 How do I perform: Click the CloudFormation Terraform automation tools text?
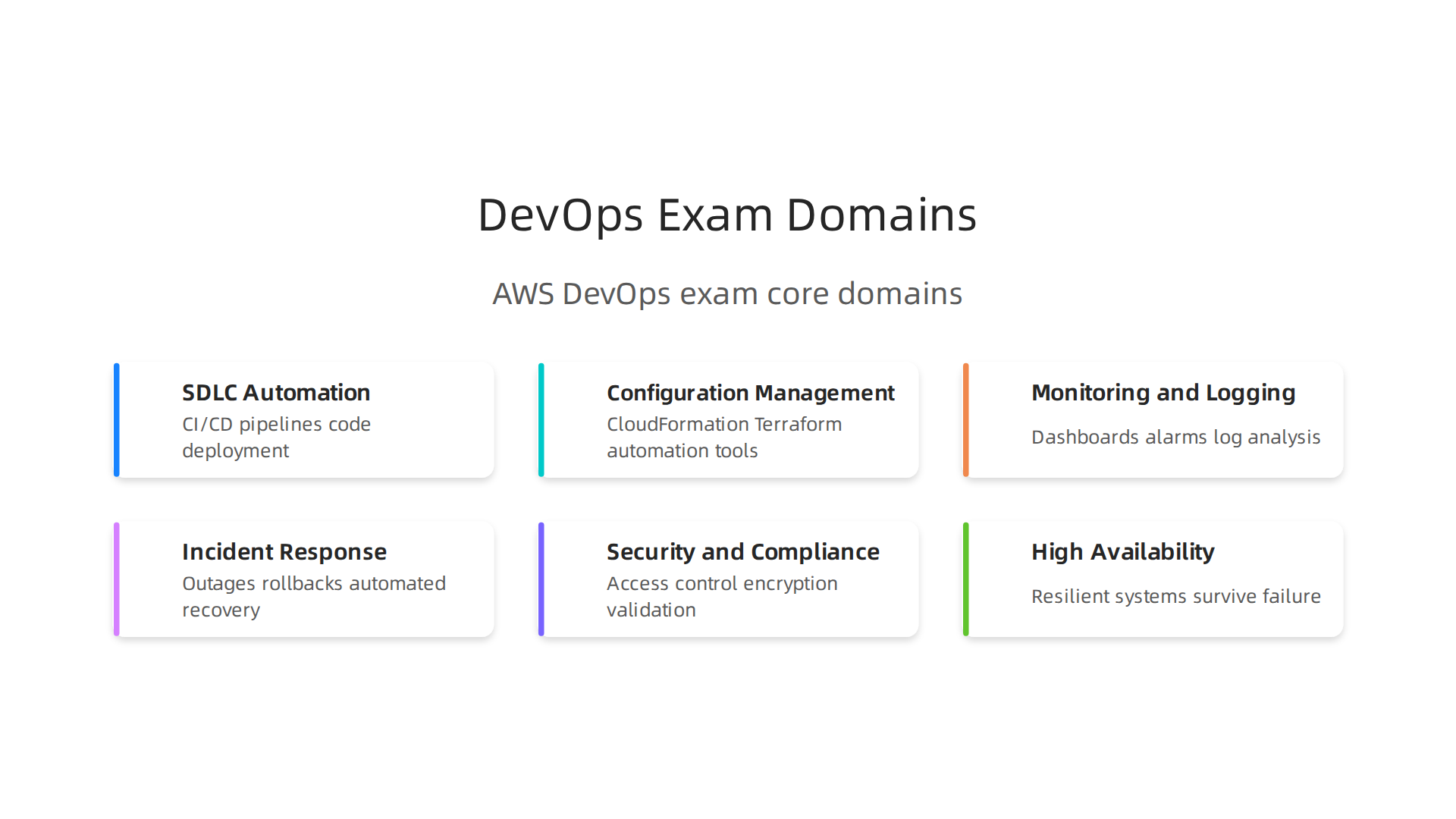pyautogui.click(x=724, y=438)
